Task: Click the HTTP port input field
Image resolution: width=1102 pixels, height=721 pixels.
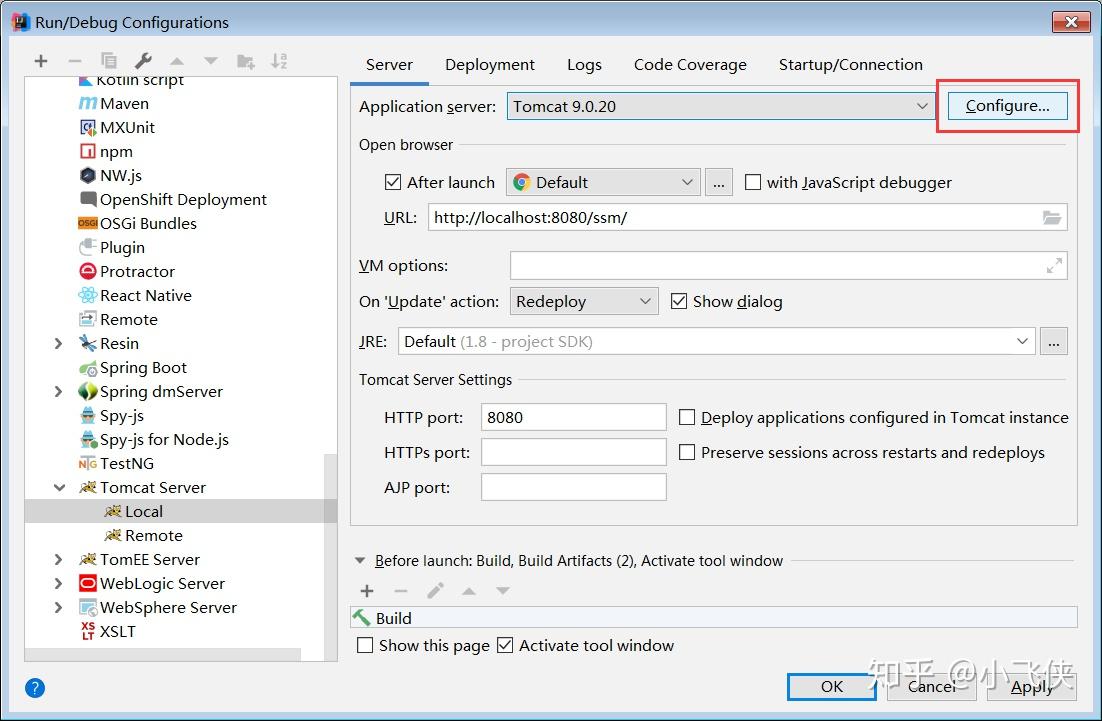Action: click(x=573, y=417)
